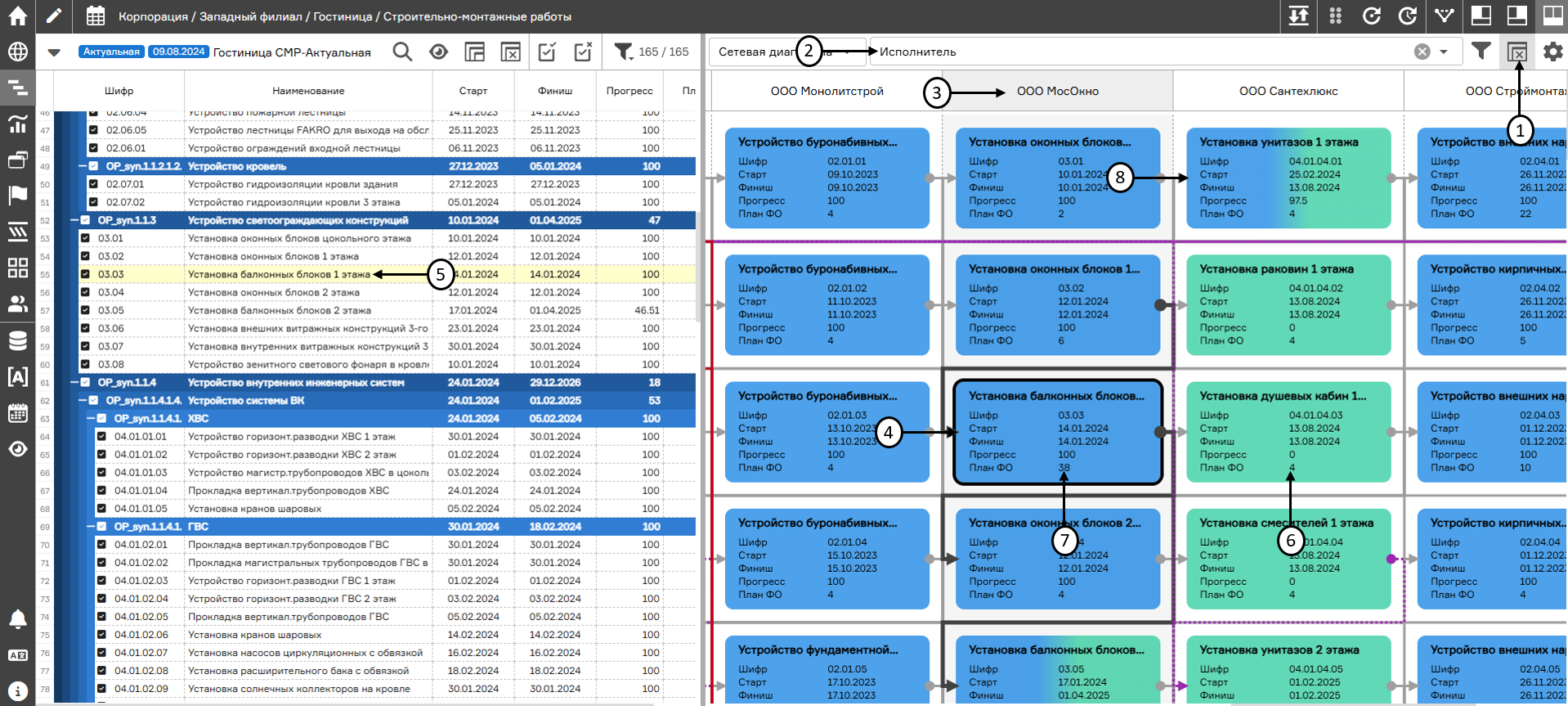Collapse the ГВС group row
1568x706 pixels.
[x=90, y=527]
